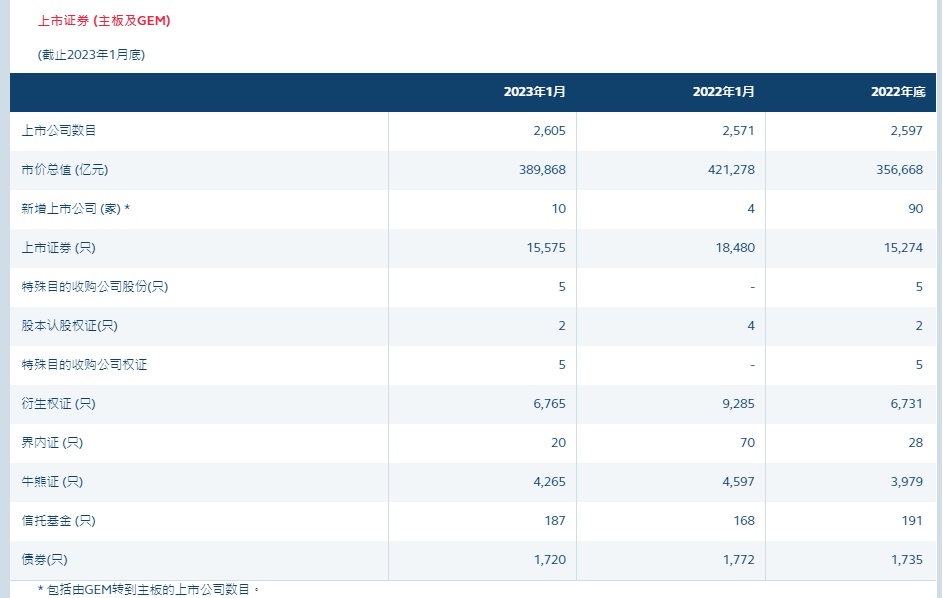Click the 上市证券 (主板及GEM) heading
Image resolution: width=942 pixels, height=598 pixels.
click(105, 20)
